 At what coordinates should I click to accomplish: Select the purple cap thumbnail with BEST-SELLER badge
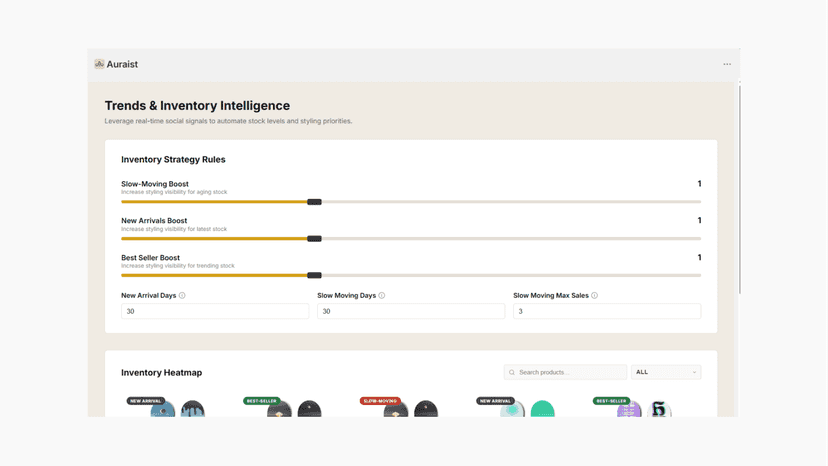click(629, 410)
